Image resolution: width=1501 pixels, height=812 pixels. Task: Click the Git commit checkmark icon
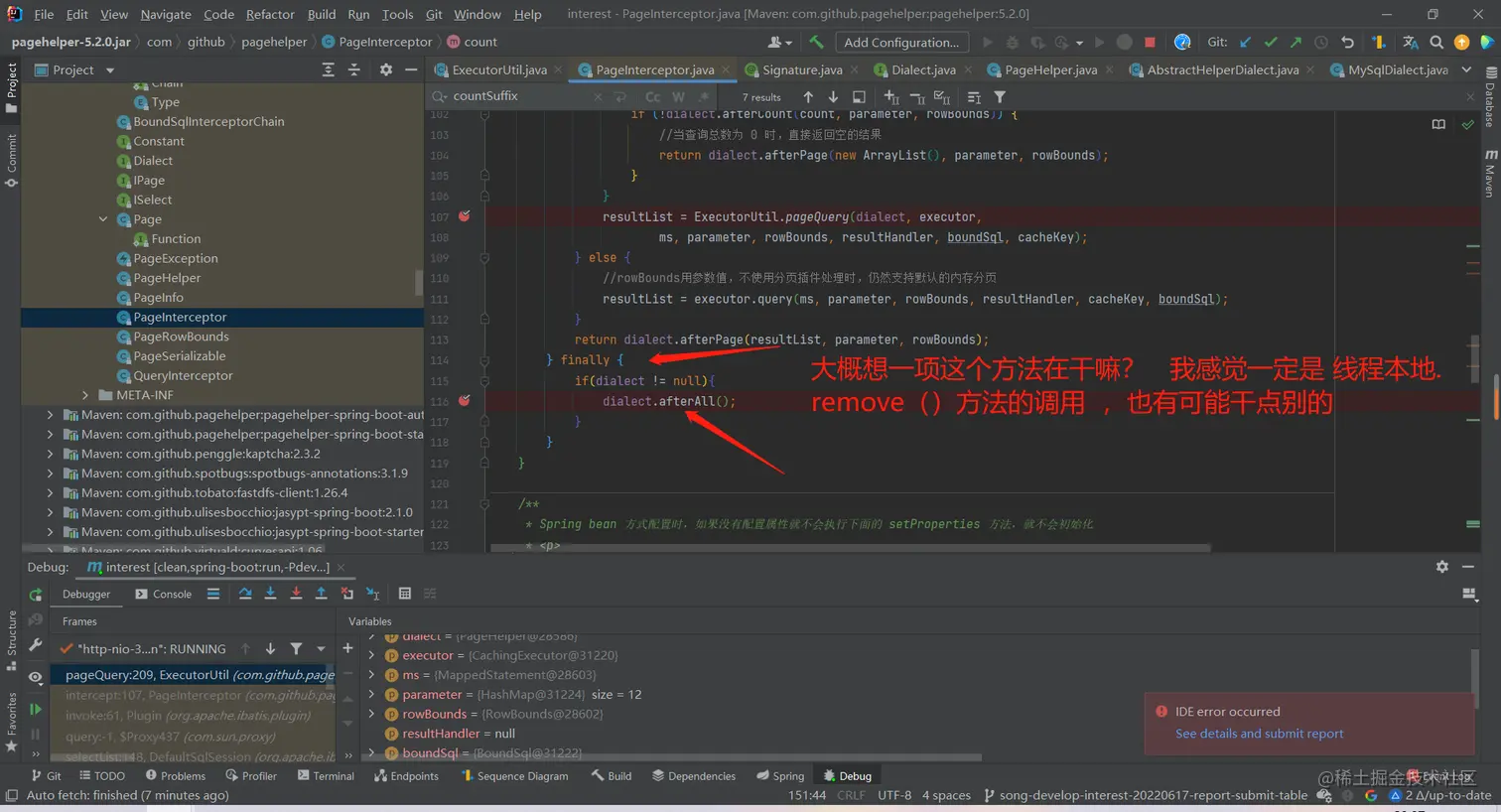click(1271, 42)
